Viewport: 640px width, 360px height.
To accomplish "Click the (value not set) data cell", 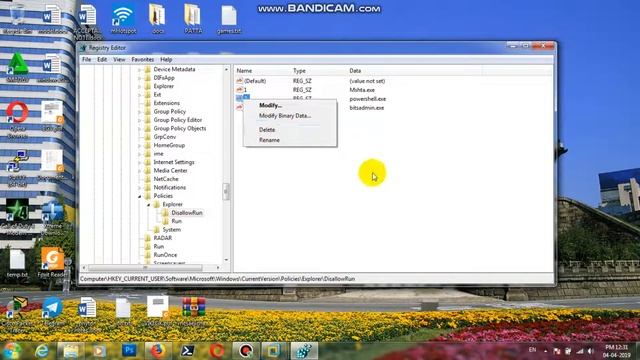I will tap(367, 81).
